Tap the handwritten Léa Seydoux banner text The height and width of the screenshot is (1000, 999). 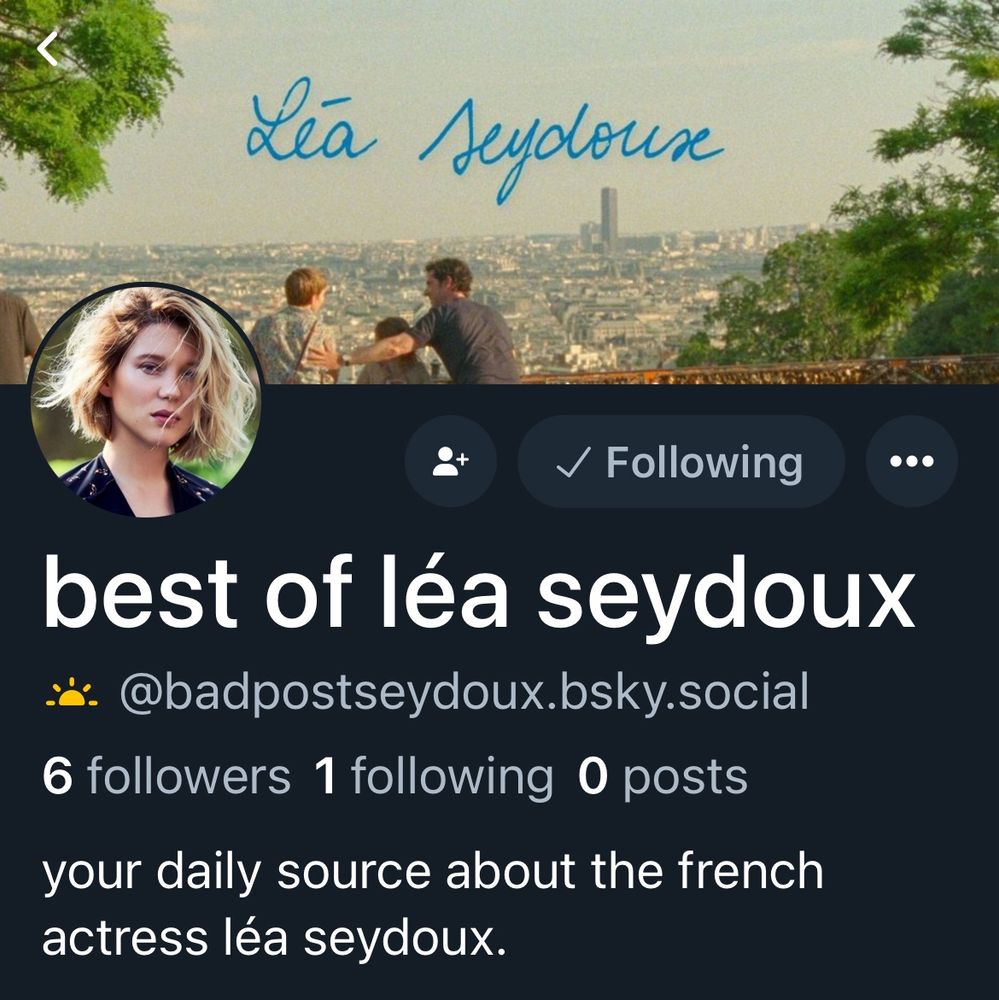484,140
